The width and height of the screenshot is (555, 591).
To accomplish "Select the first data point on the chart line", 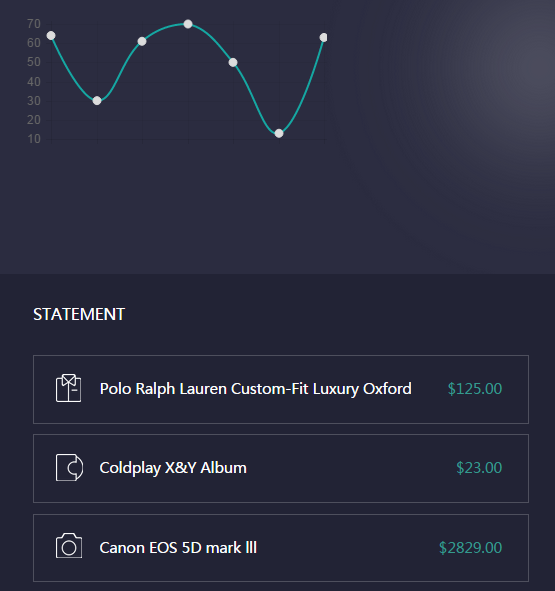I will (x=51, y=35).
